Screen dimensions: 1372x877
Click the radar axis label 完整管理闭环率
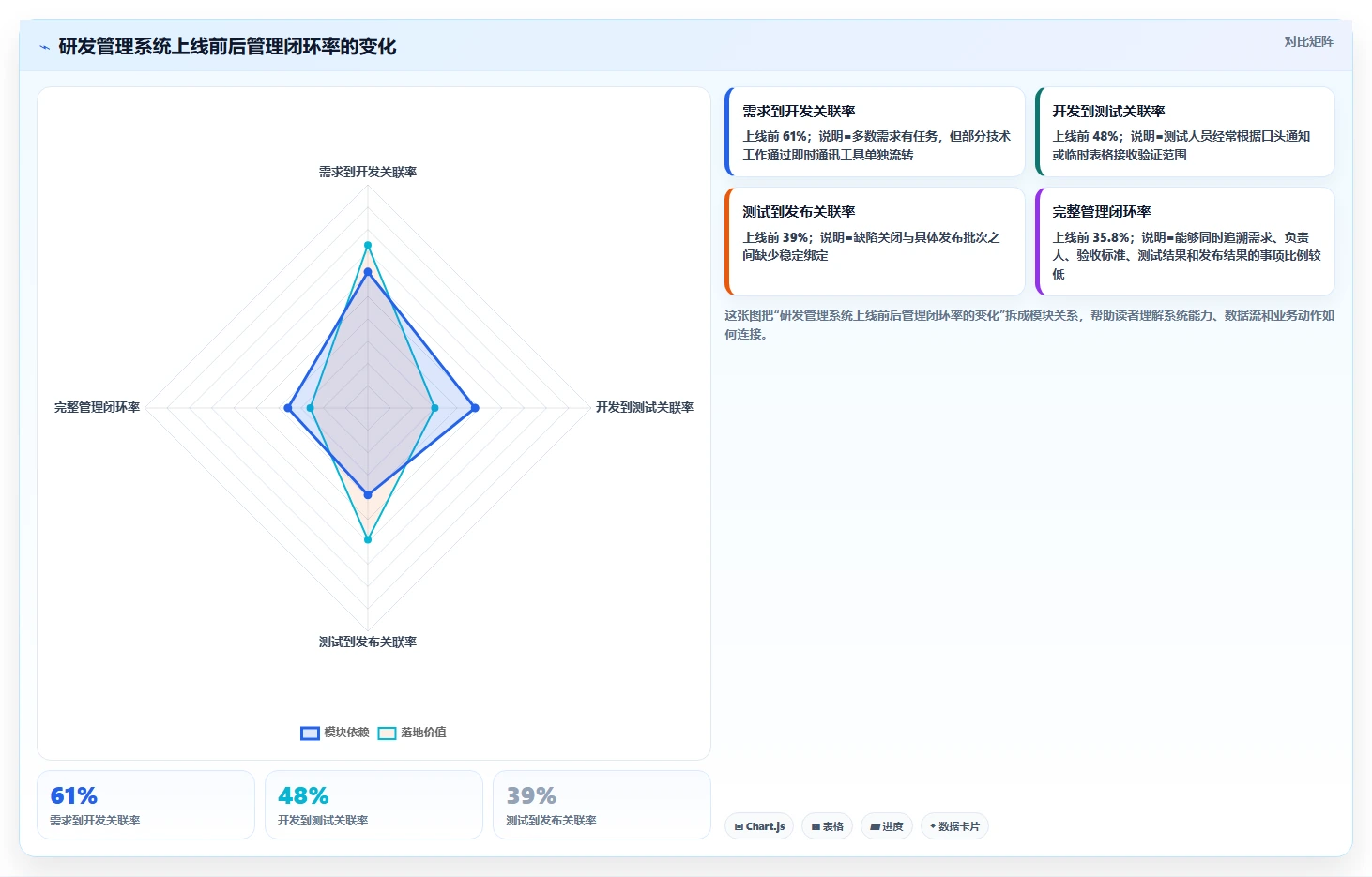(x=97, y=407)
